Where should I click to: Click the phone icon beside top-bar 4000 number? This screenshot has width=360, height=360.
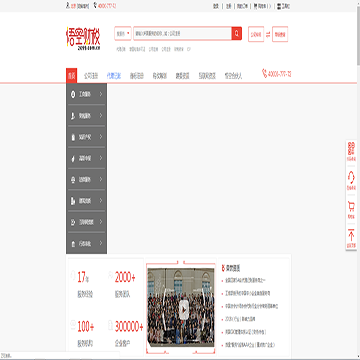(x=96, y=6)
